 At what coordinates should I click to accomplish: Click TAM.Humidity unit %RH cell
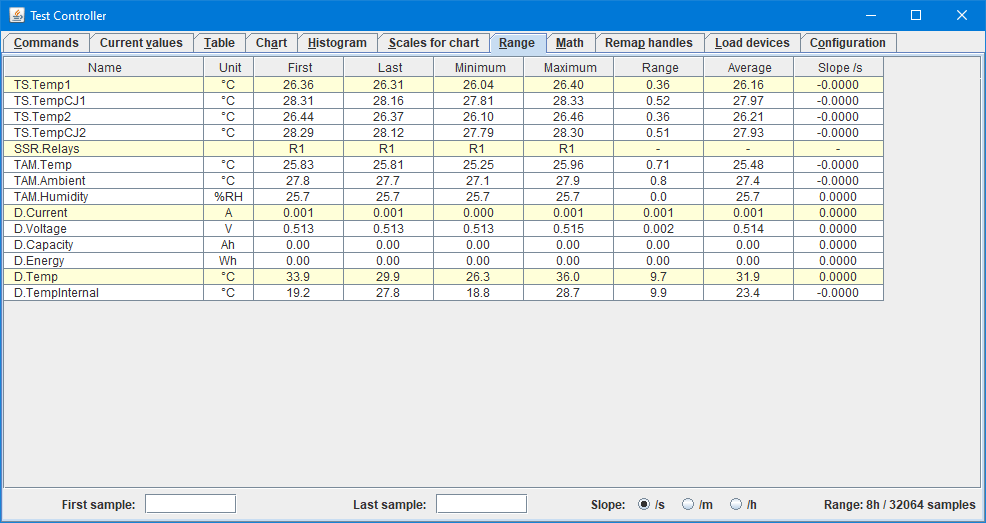229,197
